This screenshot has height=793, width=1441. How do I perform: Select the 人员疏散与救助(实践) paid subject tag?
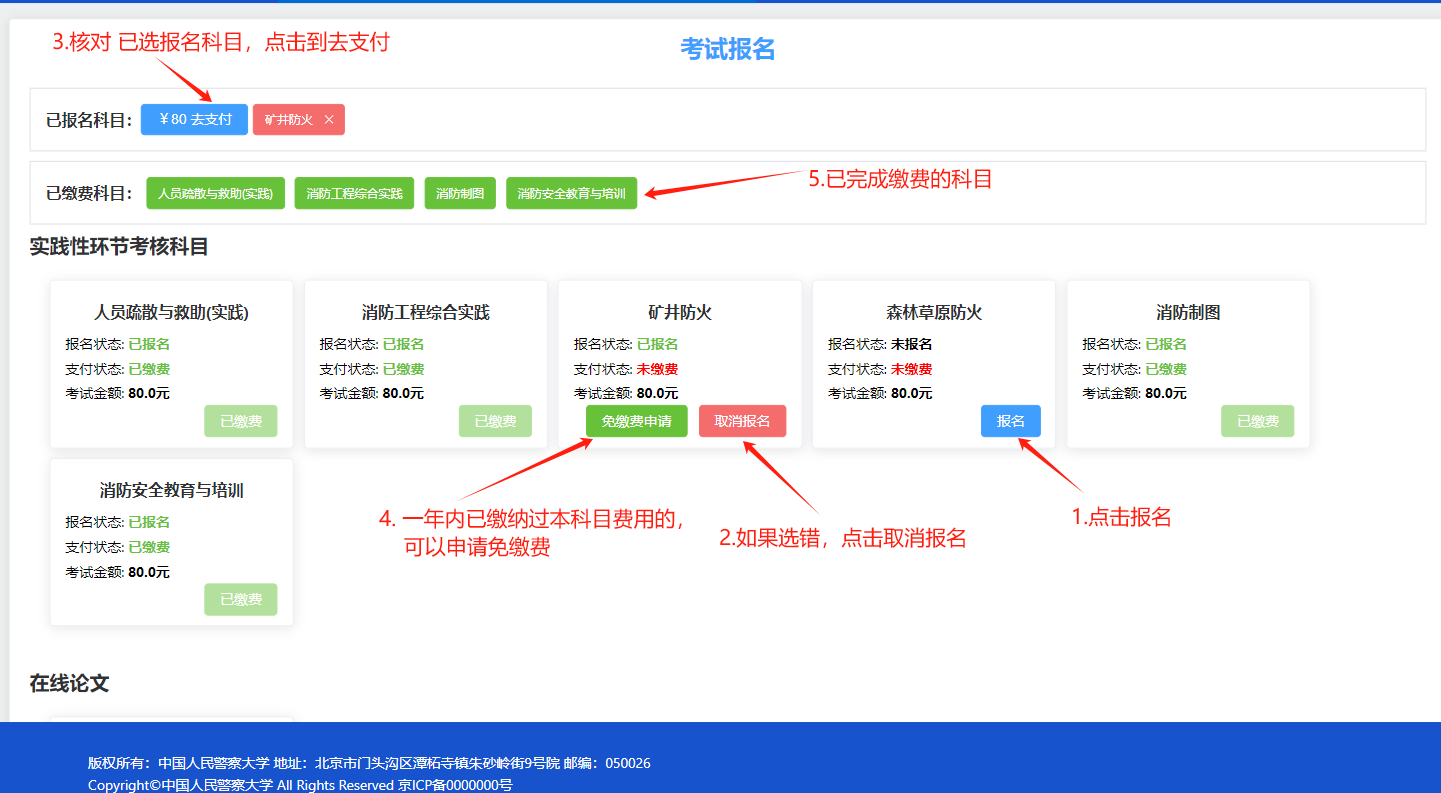click(215, 194)
